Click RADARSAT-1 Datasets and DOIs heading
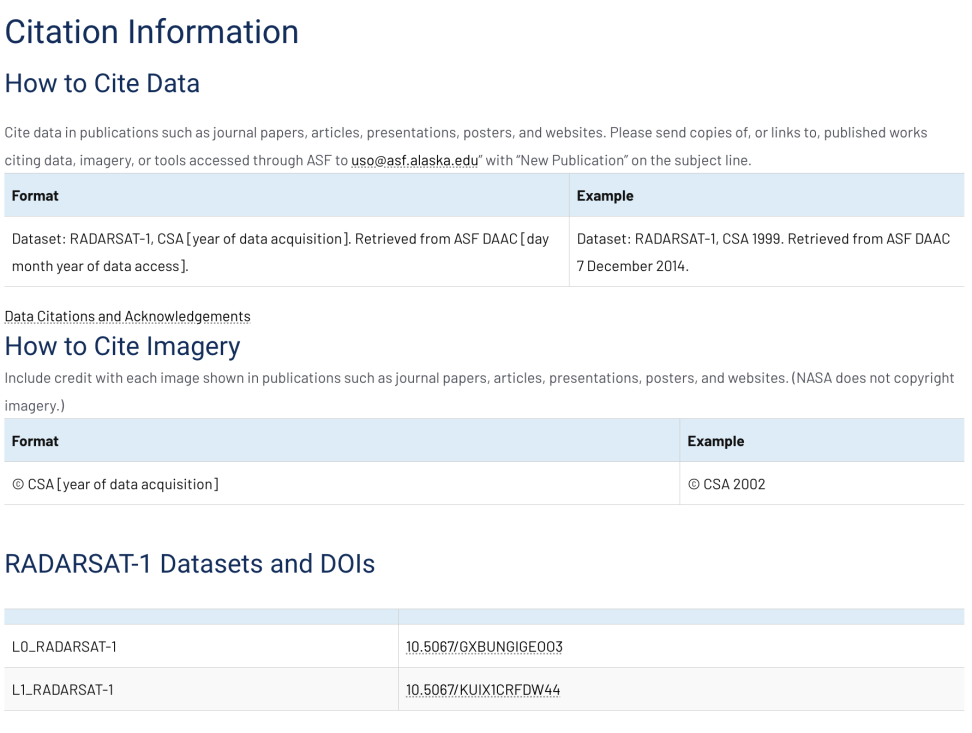Image resolution: width=972 pixels, height=733 pixels. tap(190, 564)
